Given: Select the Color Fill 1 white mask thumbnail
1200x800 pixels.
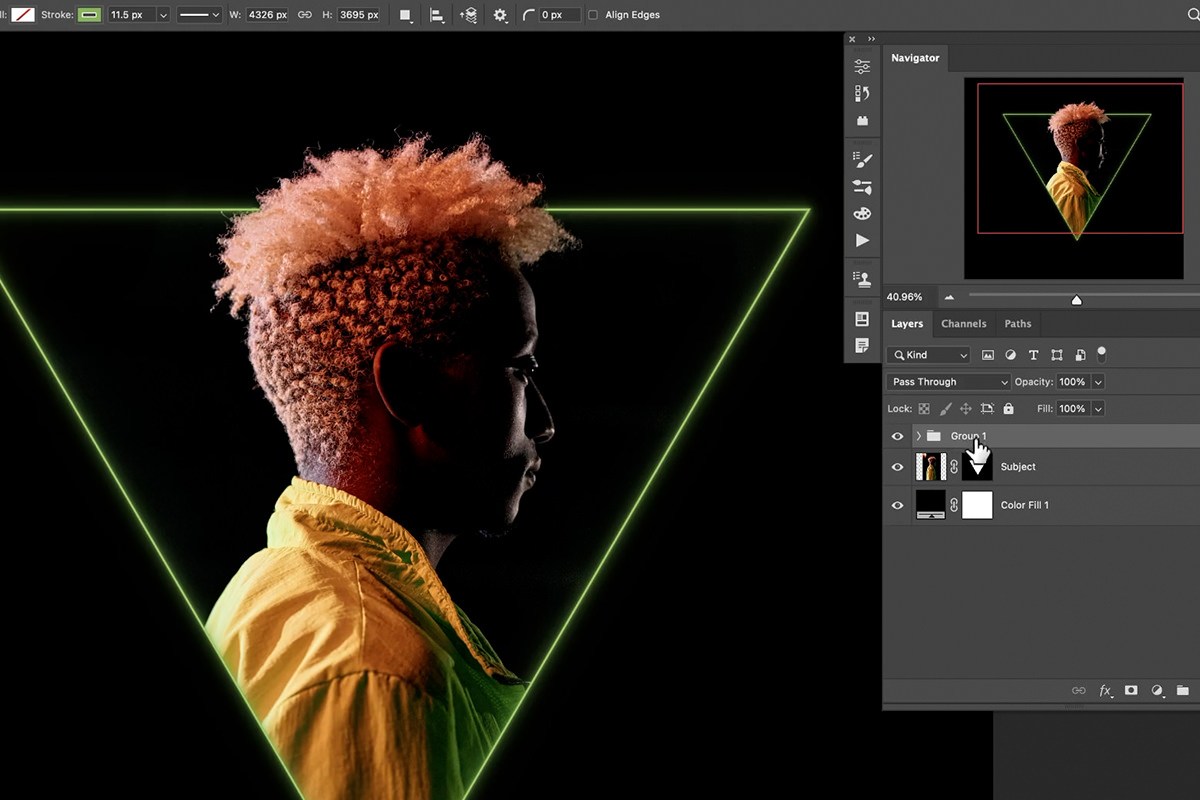Looking at the screenshot, I should coord(977,505).
